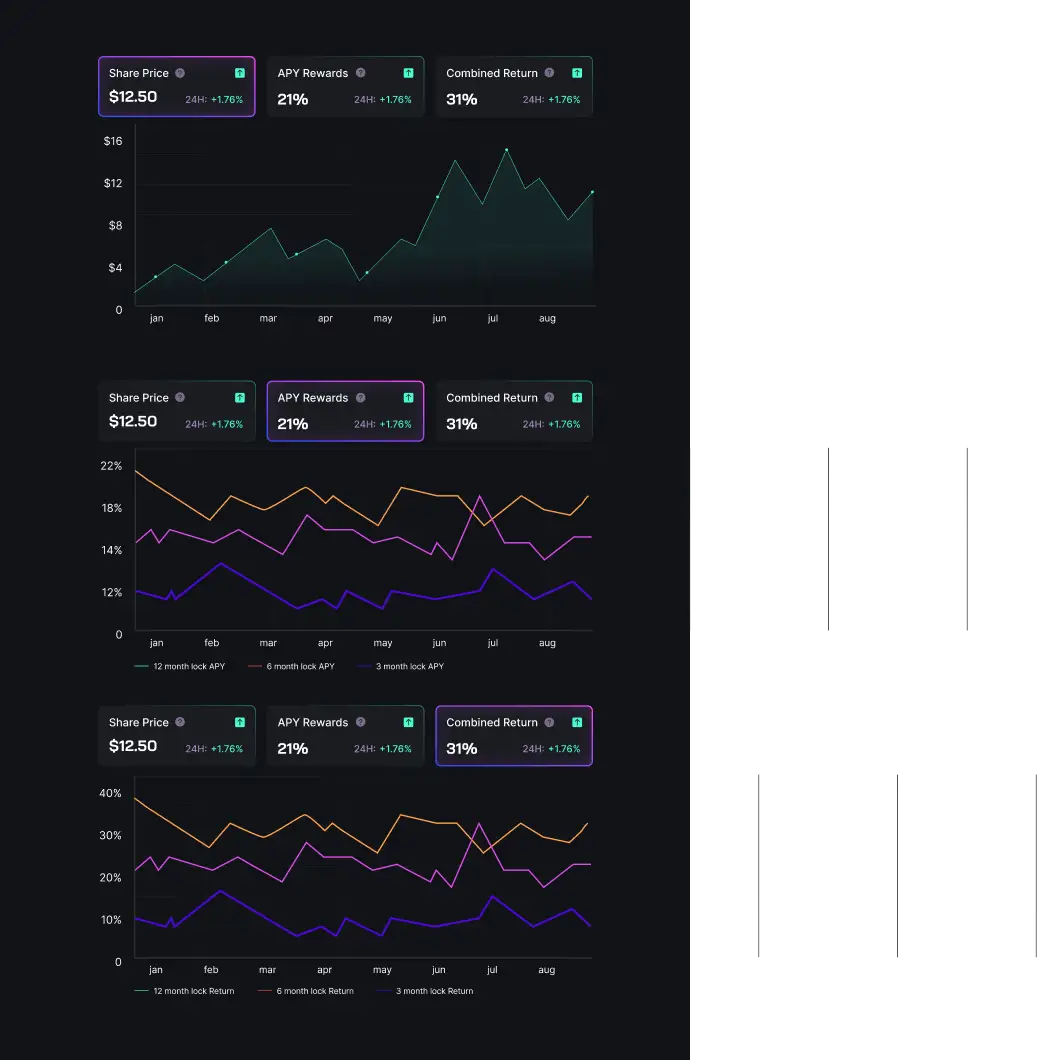
Task: Click the $16 label on the price axis
Action: [x=113, y=141]
